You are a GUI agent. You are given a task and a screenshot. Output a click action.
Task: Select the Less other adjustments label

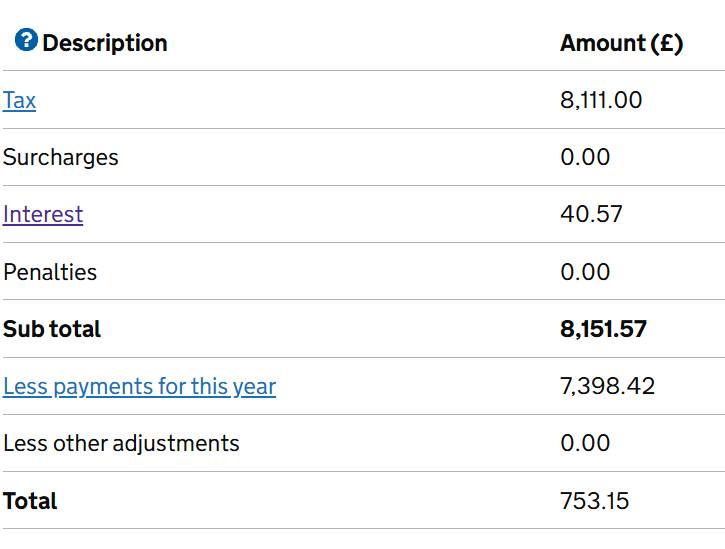coord(121,444)
